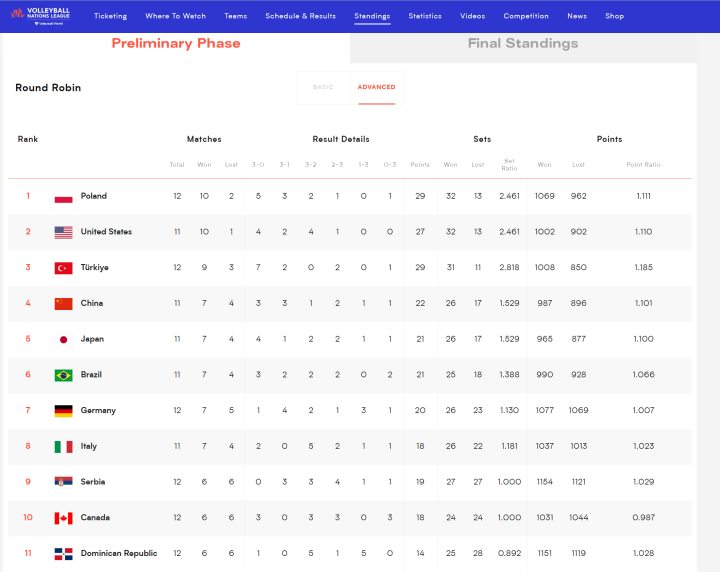
Task: Click the Total matches subheader
Action: click(x=177, y=165)
